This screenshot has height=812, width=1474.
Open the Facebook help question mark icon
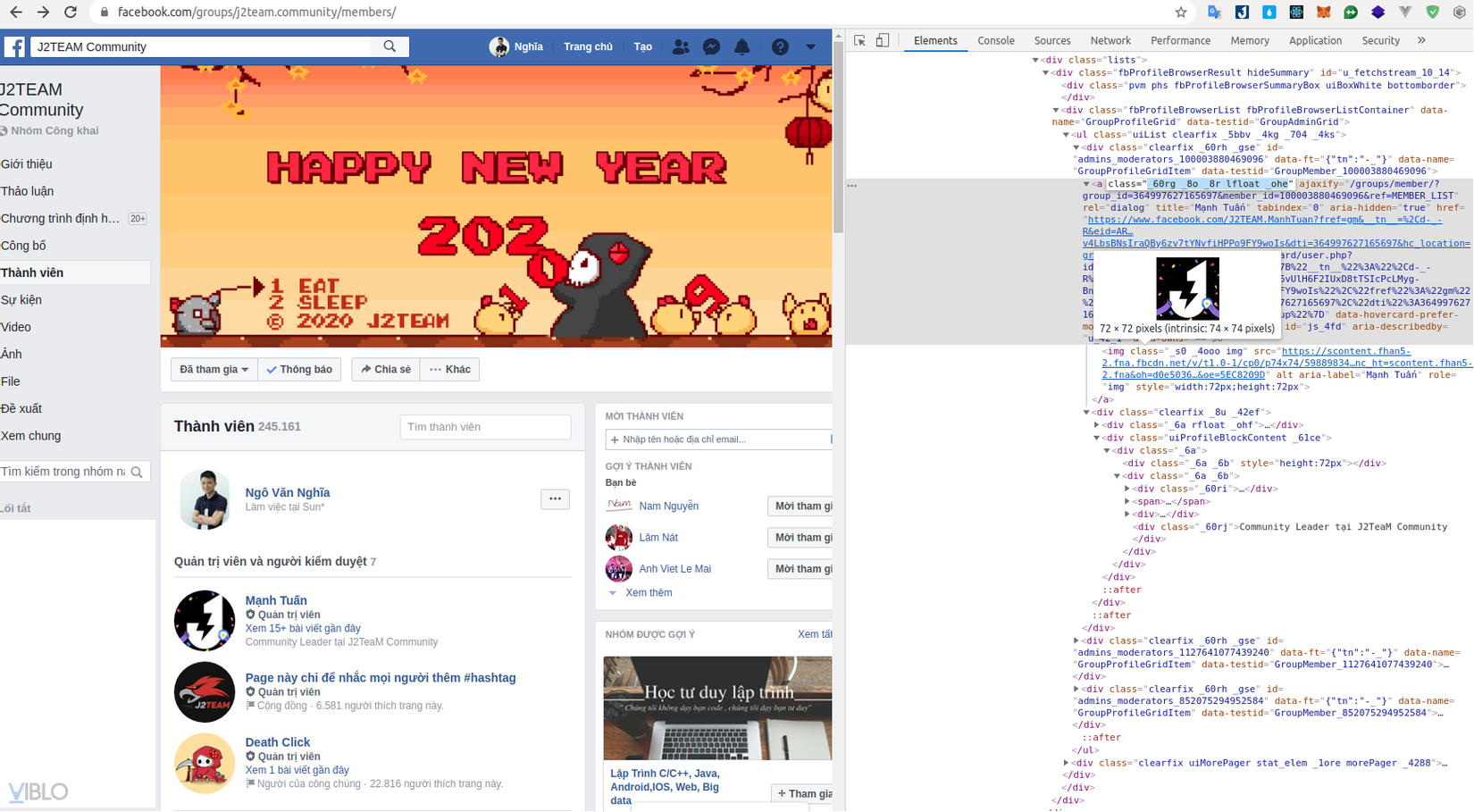[780, 46]
